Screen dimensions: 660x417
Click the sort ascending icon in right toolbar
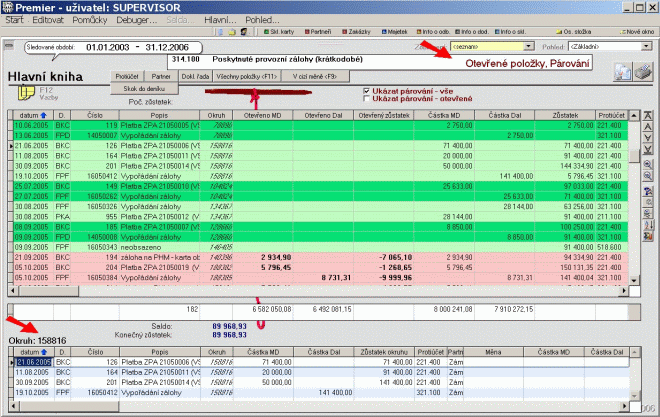coord(648,225)
